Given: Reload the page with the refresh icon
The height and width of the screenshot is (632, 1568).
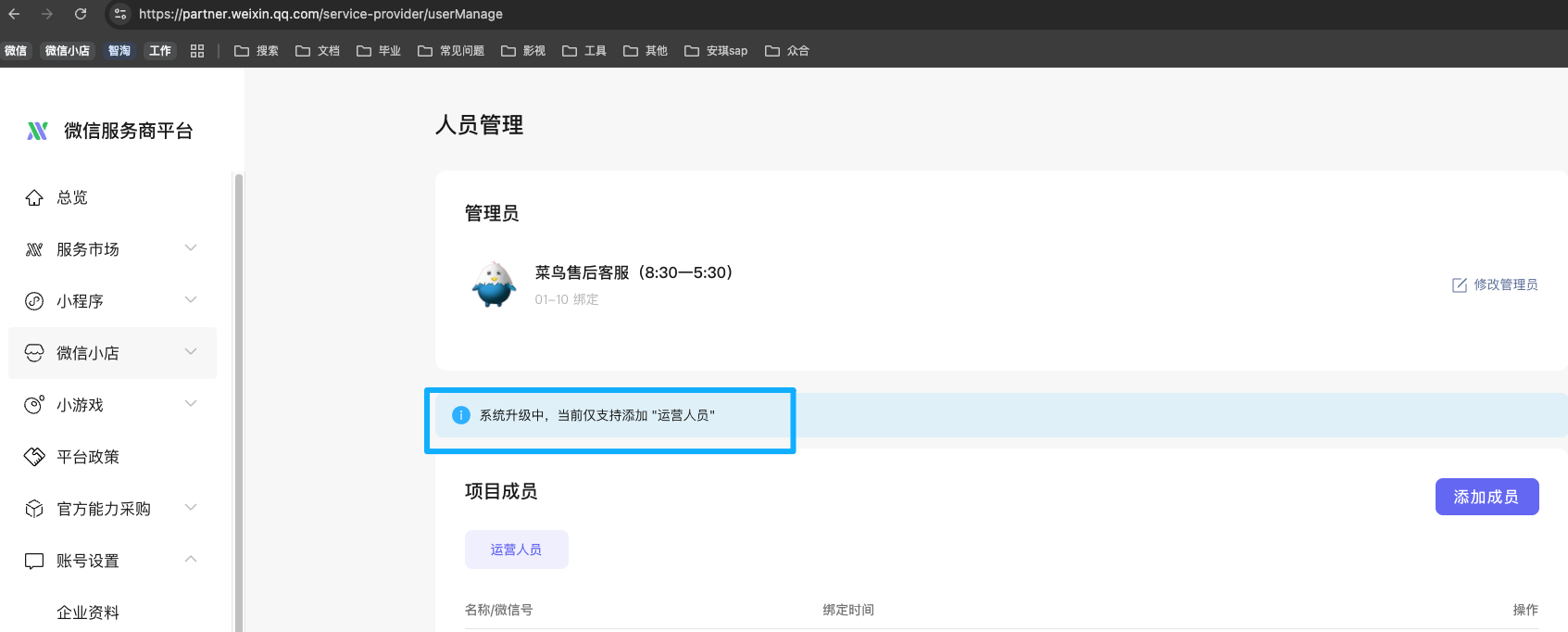Looking at the screenshot, I should click(x=81, y=14).
